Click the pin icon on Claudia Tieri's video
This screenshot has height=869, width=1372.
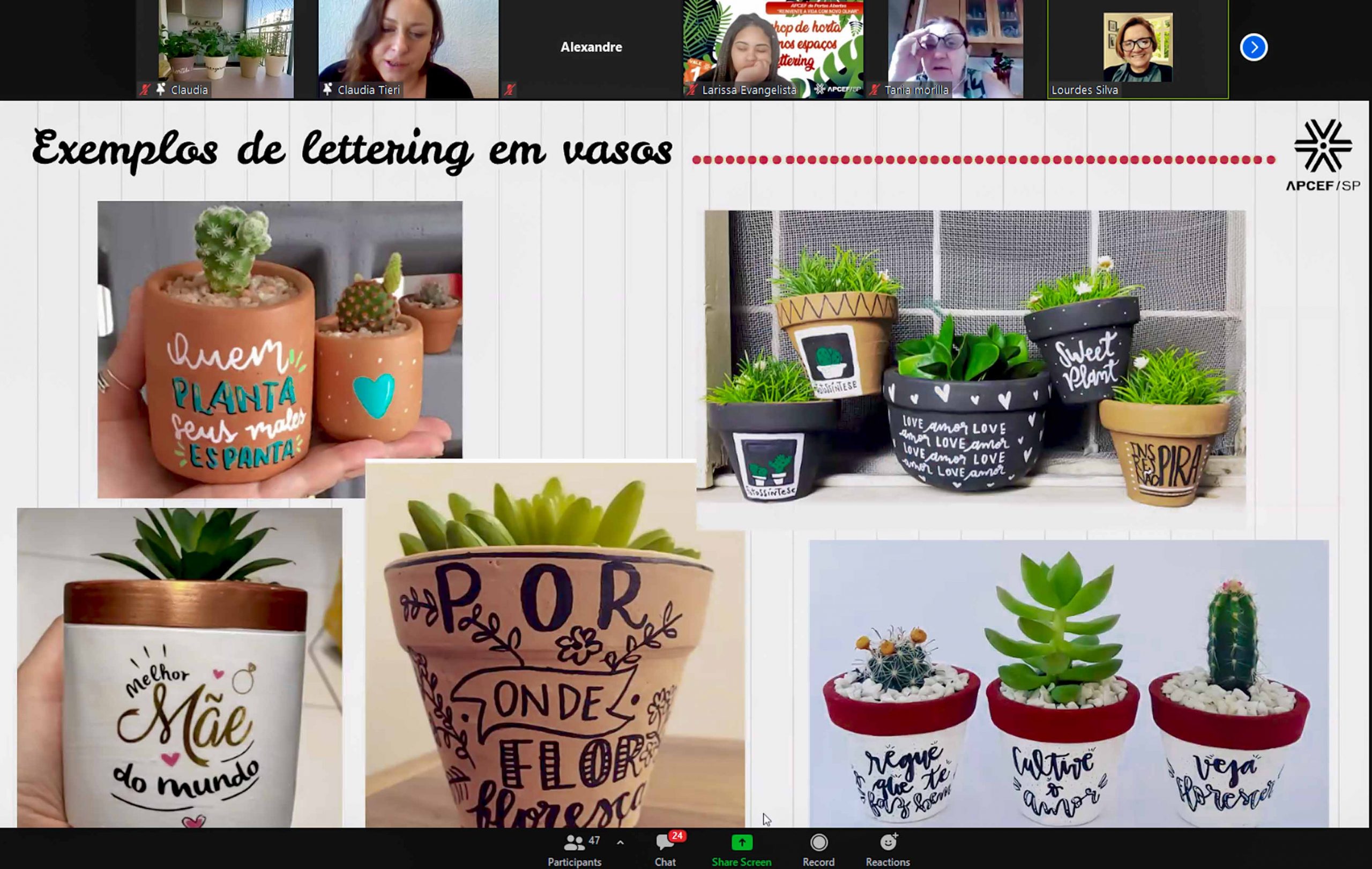[x=327, y=89]
